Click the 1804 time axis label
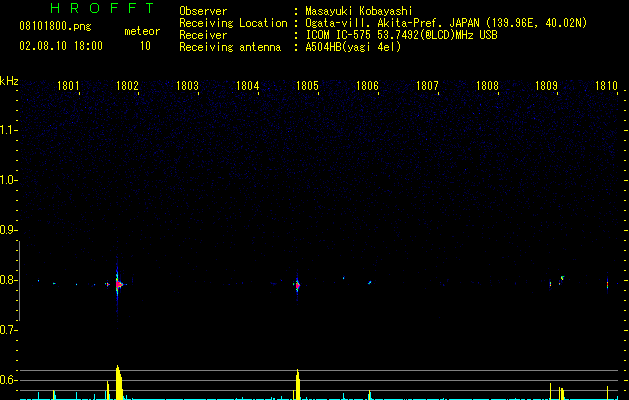This screenshot has height=400, width=629. click(248, 86)
